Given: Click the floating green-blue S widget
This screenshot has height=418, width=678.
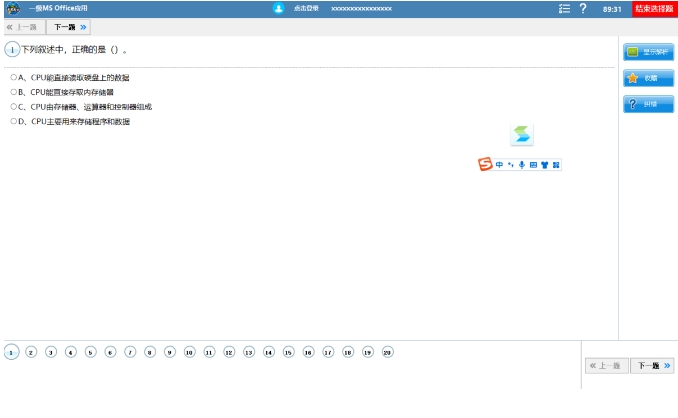Looking at the screenshot, I should (x=522, y=134).
